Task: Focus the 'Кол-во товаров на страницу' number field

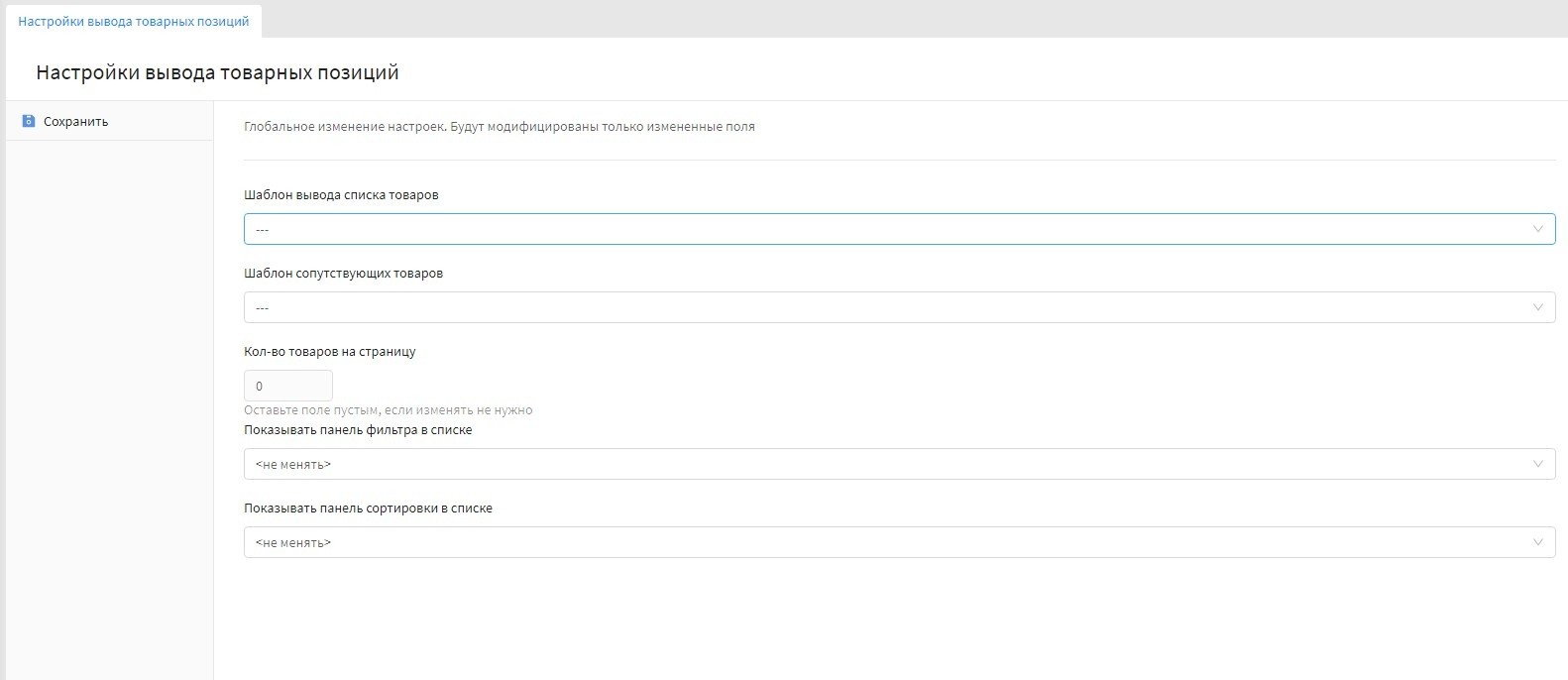Action: point(287,386)
